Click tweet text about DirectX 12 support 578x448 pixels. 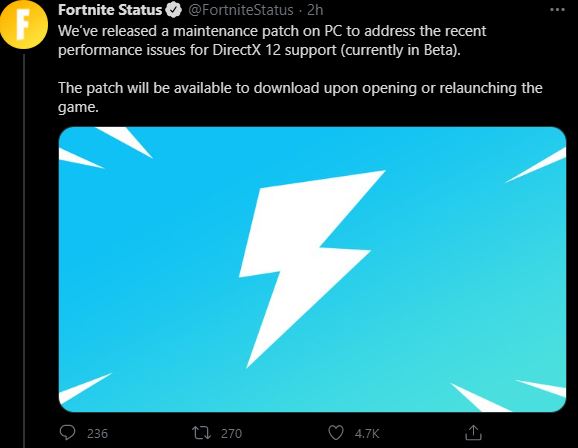[x=272, y=40]
